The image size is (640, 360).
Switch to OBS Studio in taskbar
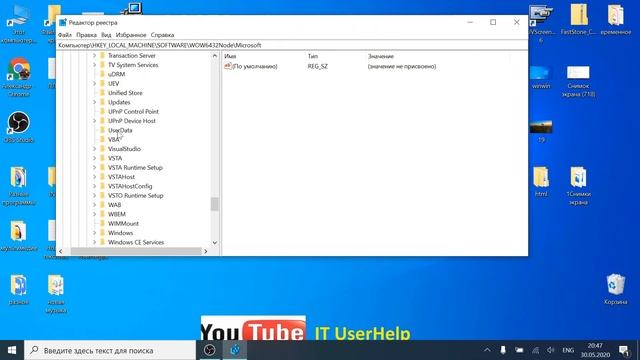pyautogui.click(x=210, y=350)
